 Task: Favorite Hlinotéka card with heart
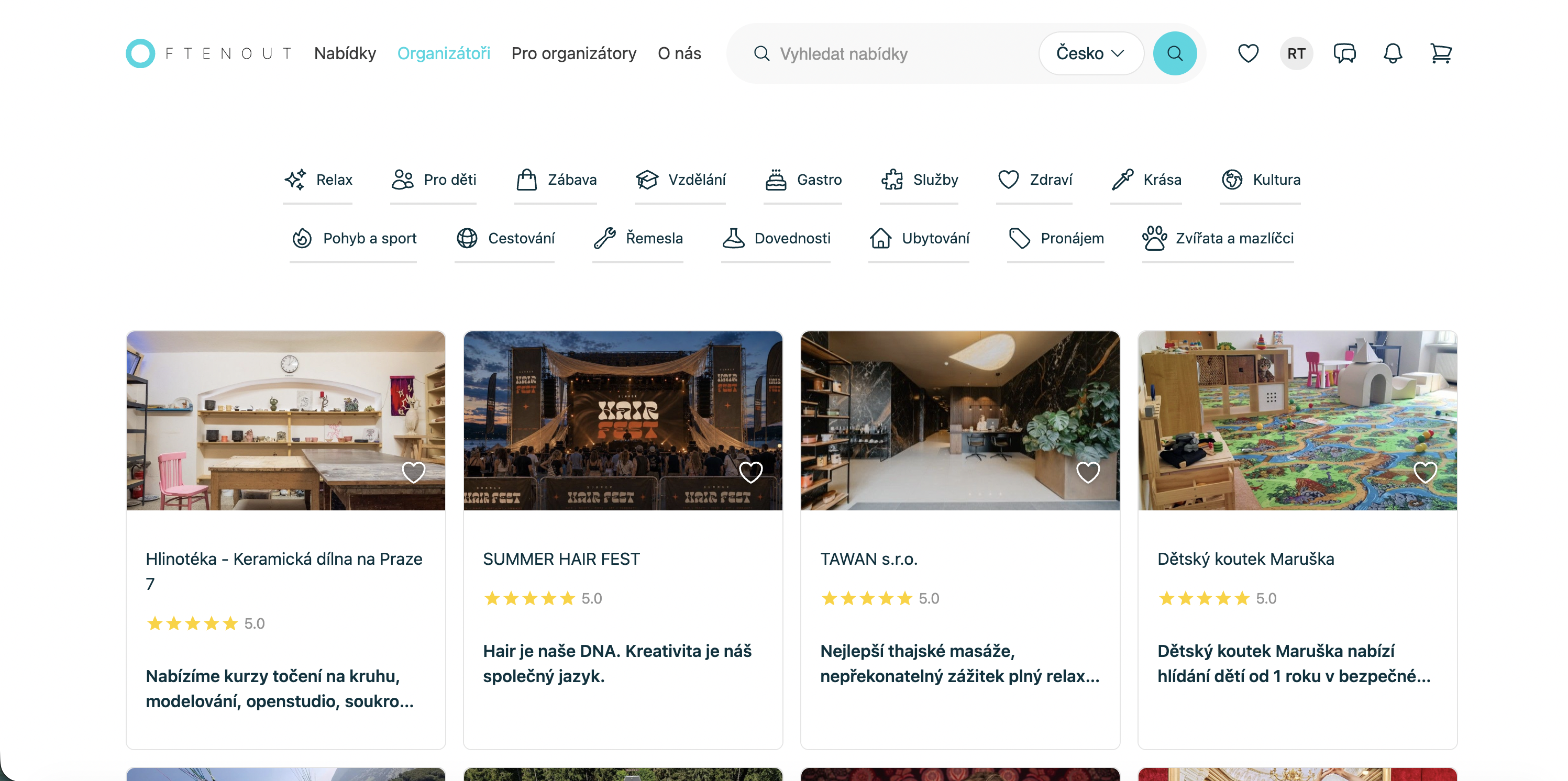pyautogui.click(x=414, y=472)
